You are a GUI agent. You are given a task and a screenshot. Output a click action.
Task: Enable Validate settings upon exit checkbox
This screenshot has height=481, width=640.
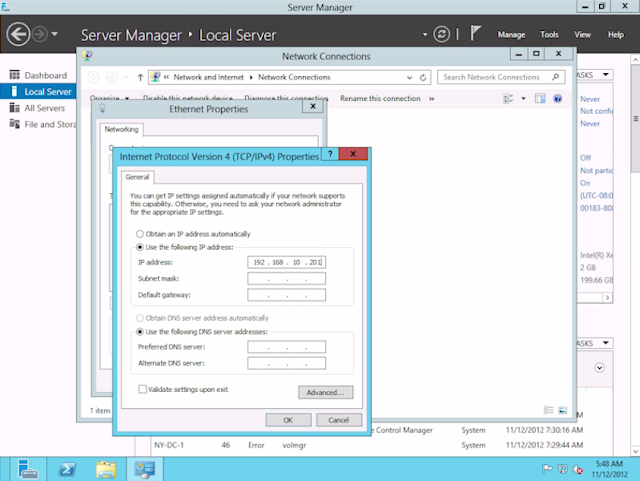coord(142,389)
